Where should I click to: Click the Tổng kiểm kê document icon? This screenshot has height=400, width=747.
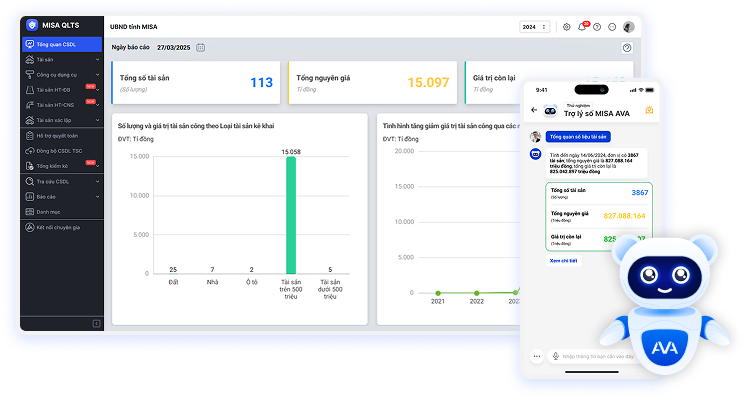click(30, 166)
